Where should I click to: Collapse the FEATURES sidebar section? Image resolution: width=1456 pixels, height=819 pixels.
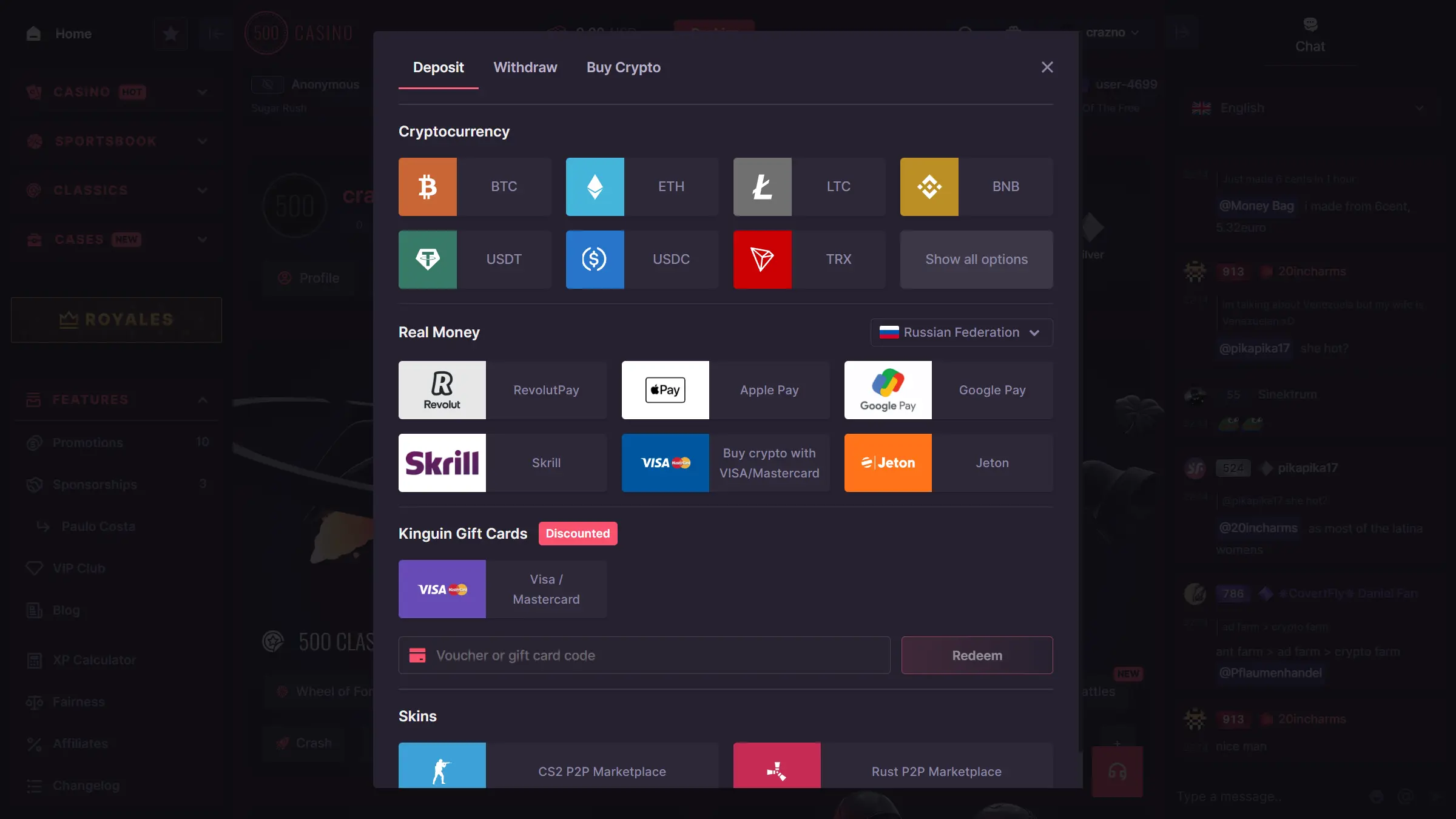click(116, 400)
